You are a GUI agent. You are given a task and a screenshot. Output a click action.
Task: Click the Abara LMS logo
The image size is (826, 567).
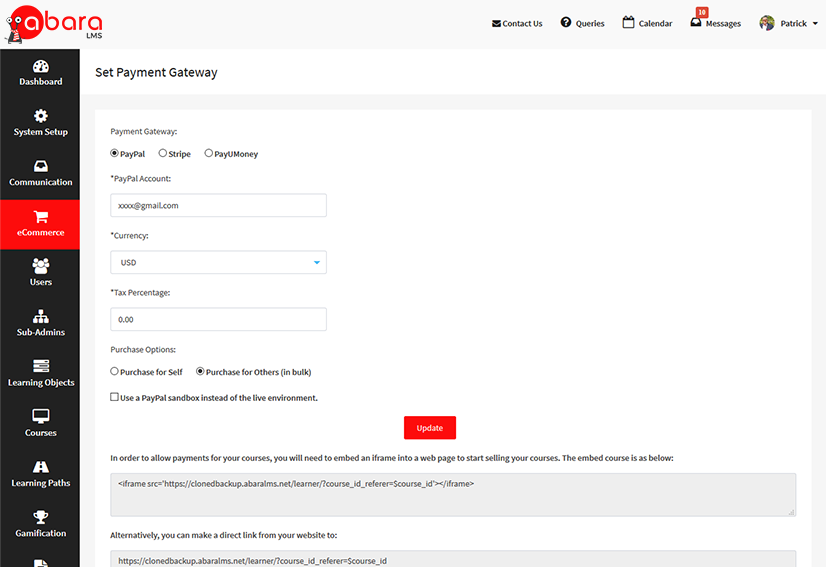(53, 24)
